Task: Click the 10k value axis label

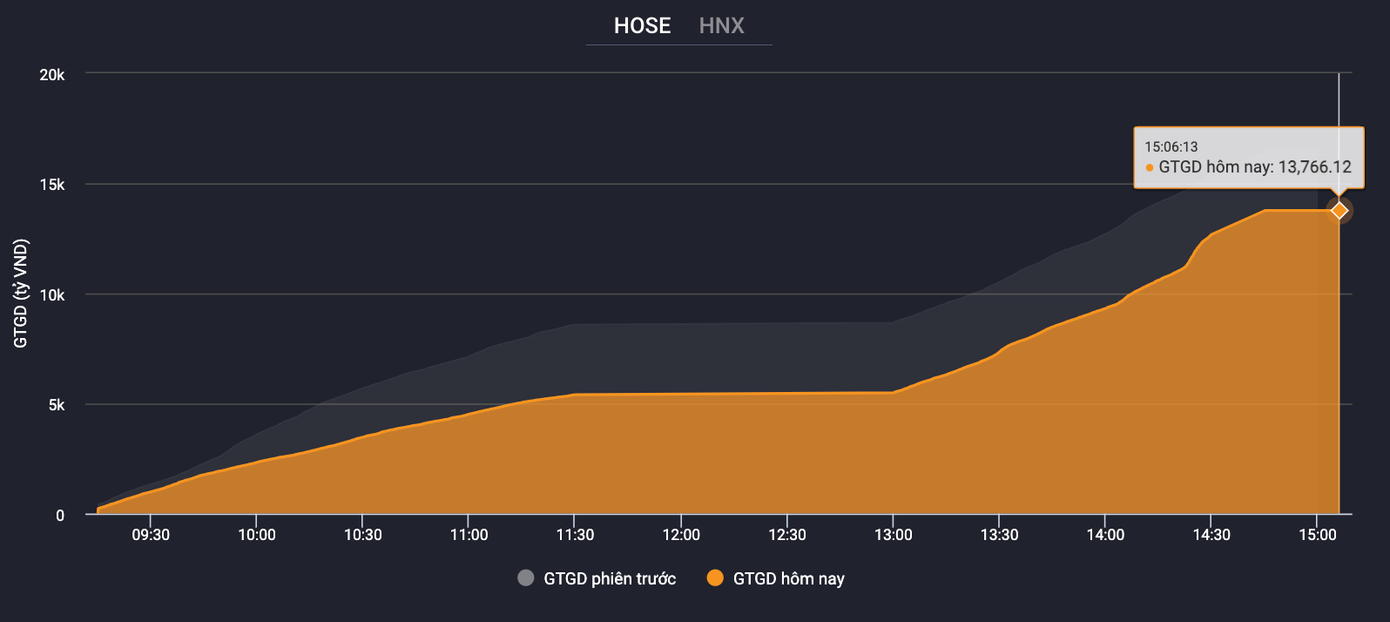Action: 52,295
